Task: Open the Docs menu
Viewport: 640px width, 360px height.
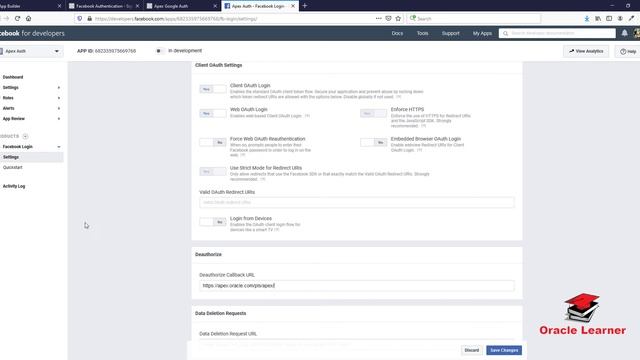Action: pos(397,33)
